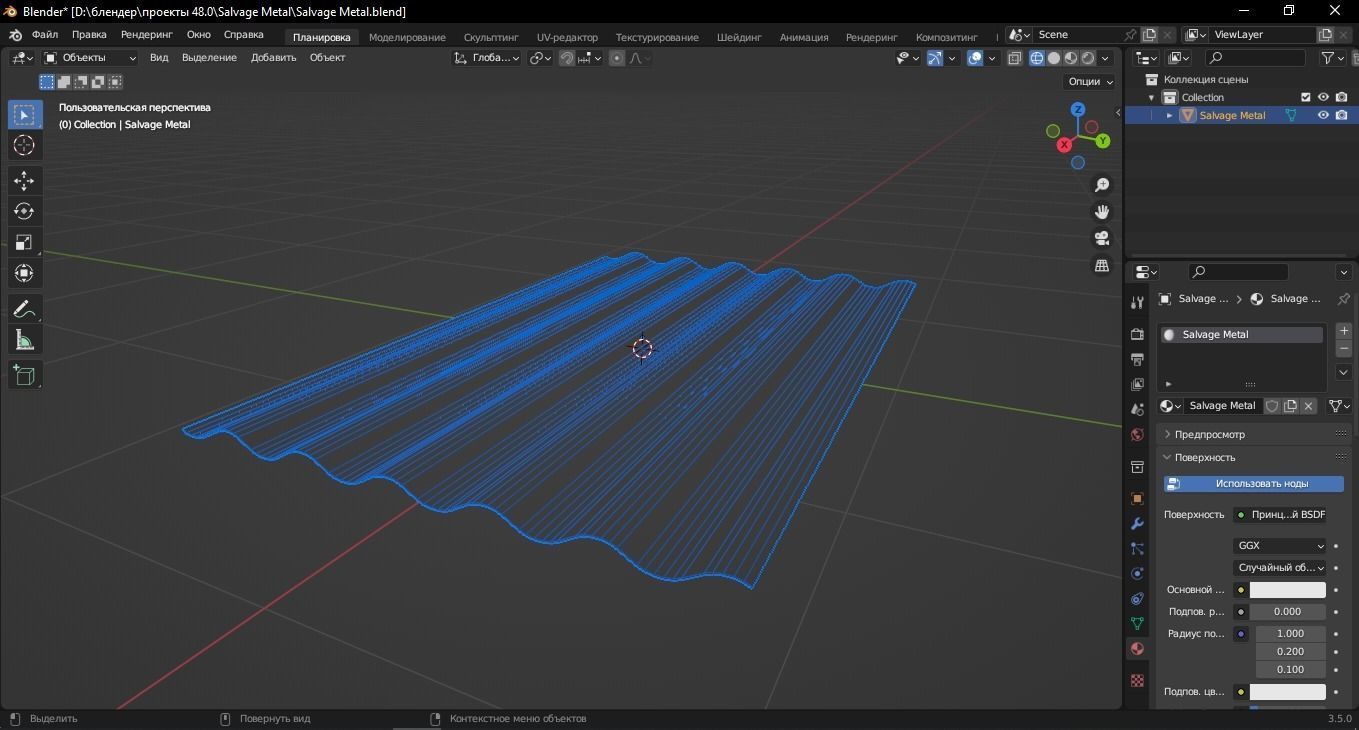1359x730 pixels.
Task: Open the View Layer properties tab
Action: pyautogui.click(x=1137, y=384)
